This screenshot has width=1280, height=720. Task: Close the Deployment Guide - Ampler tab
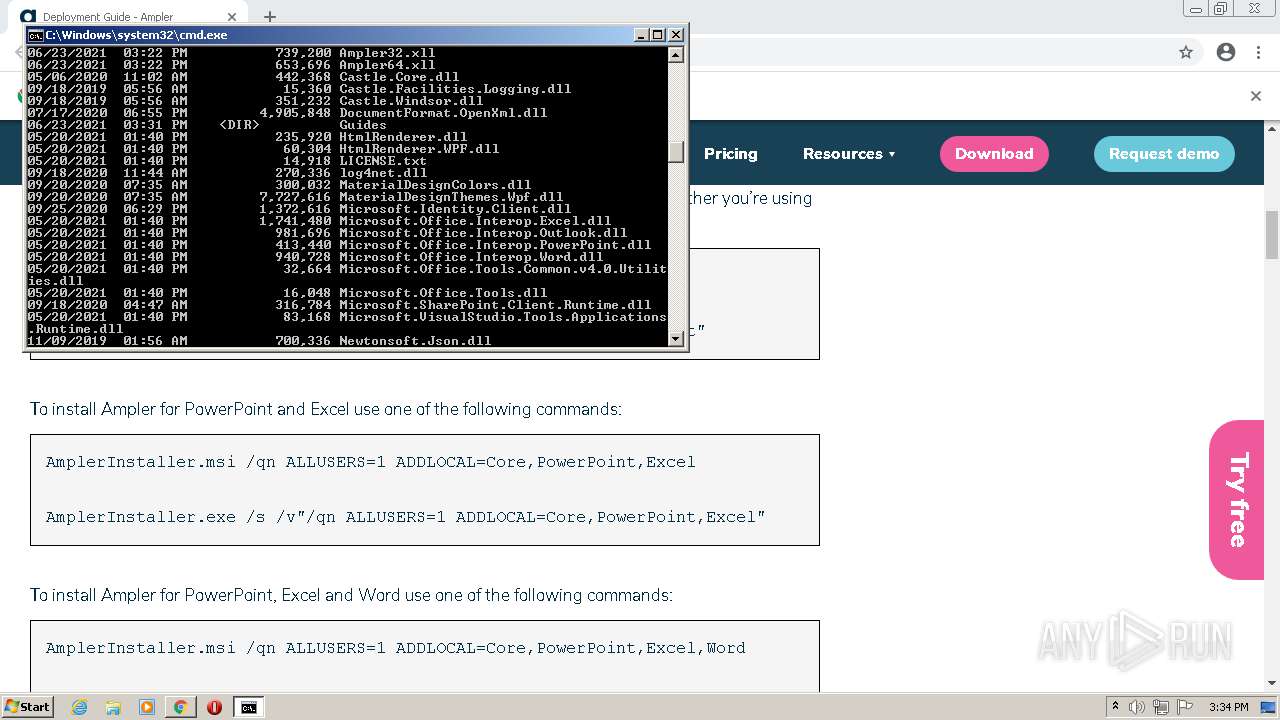pos(232,17)
